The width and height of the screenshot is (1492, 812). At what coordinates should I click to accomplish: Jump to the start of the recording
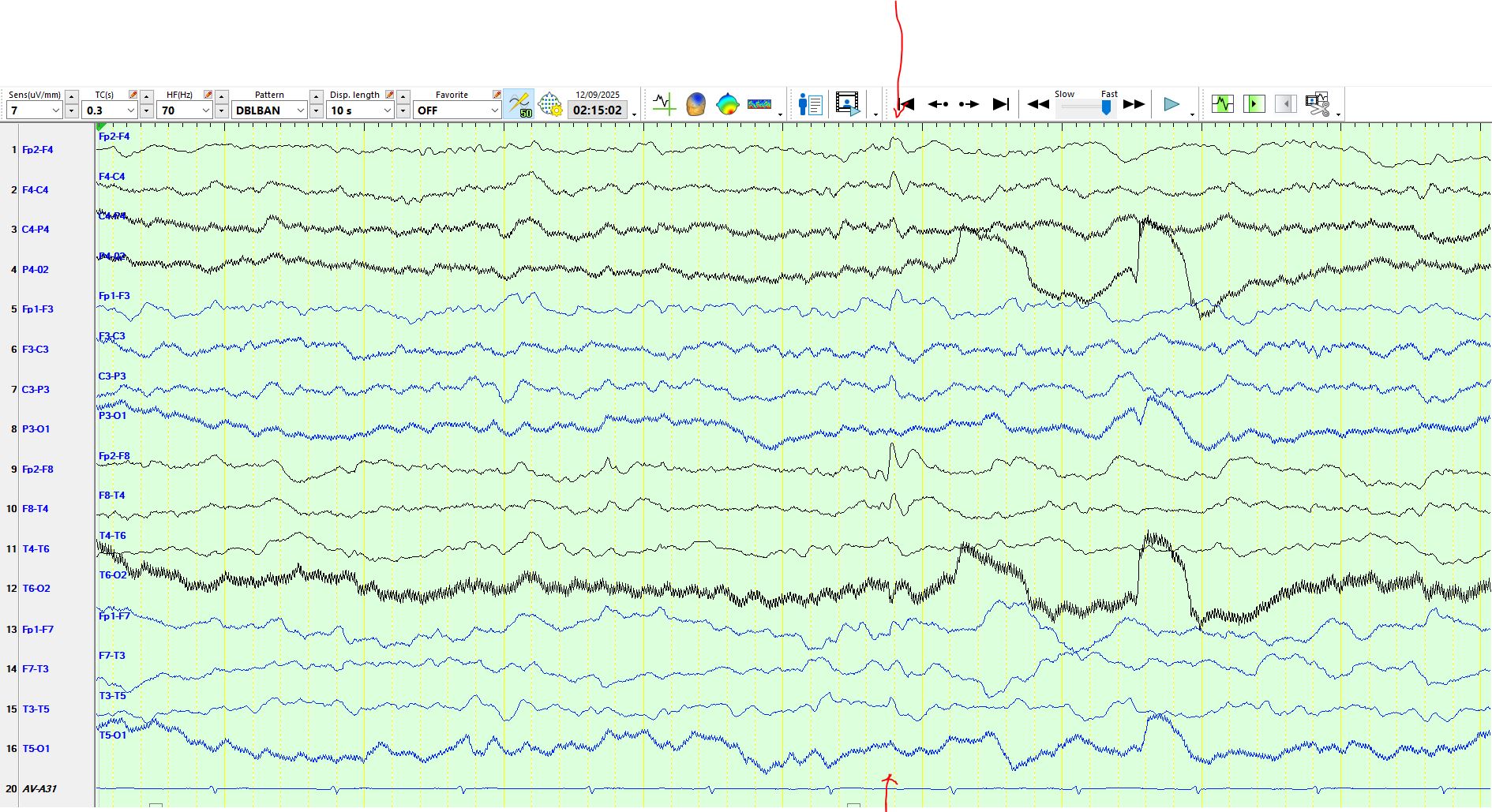[x=906, y=104]
